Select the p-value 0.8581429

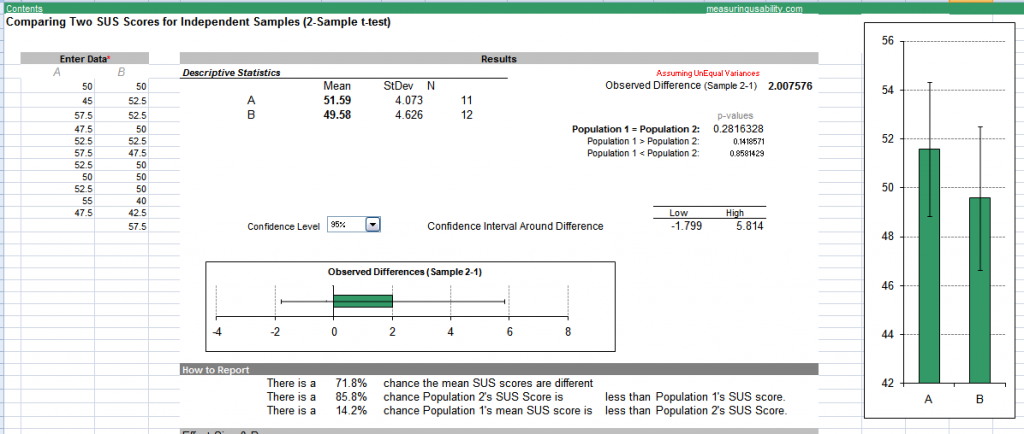[x=748, y=153]
